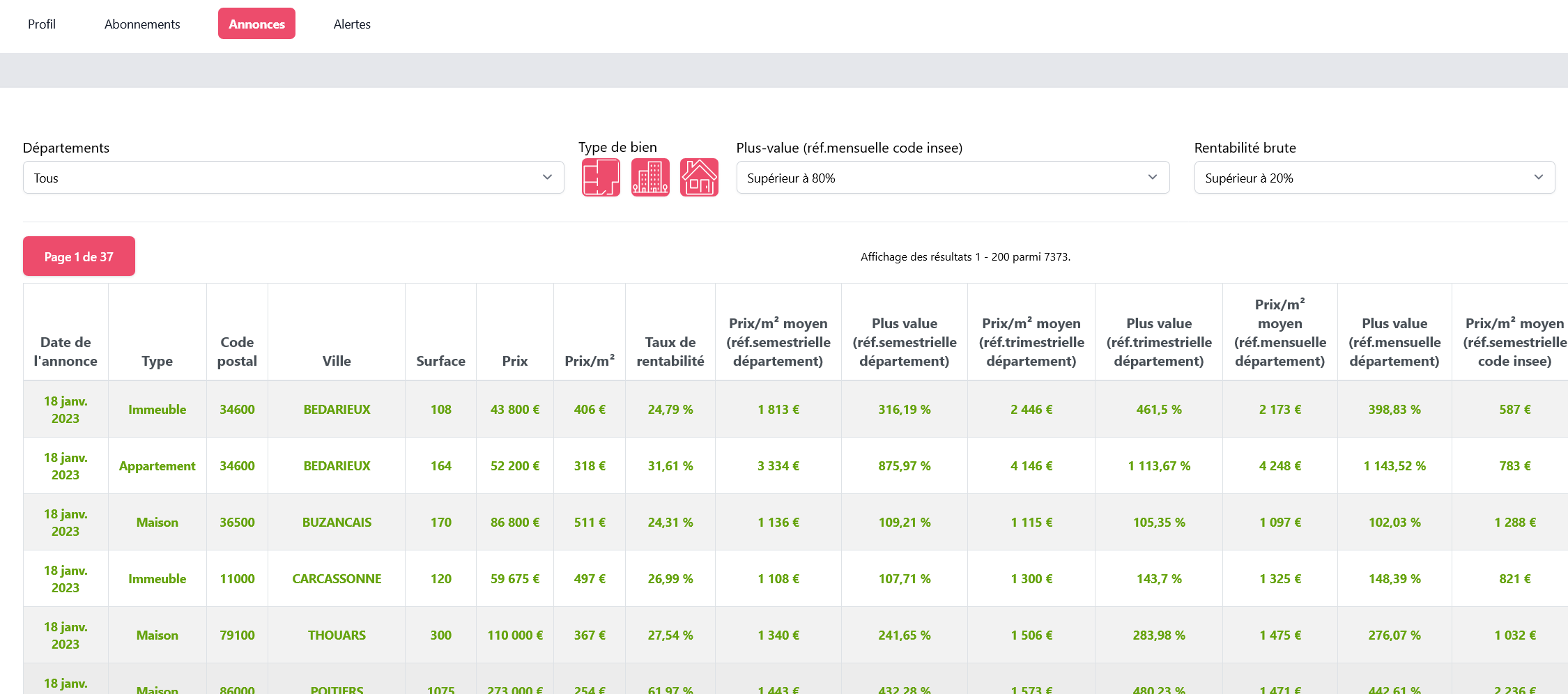Click the Code postal column header
The width and height of the screenshot is (1568, 694).
[237, 351]
